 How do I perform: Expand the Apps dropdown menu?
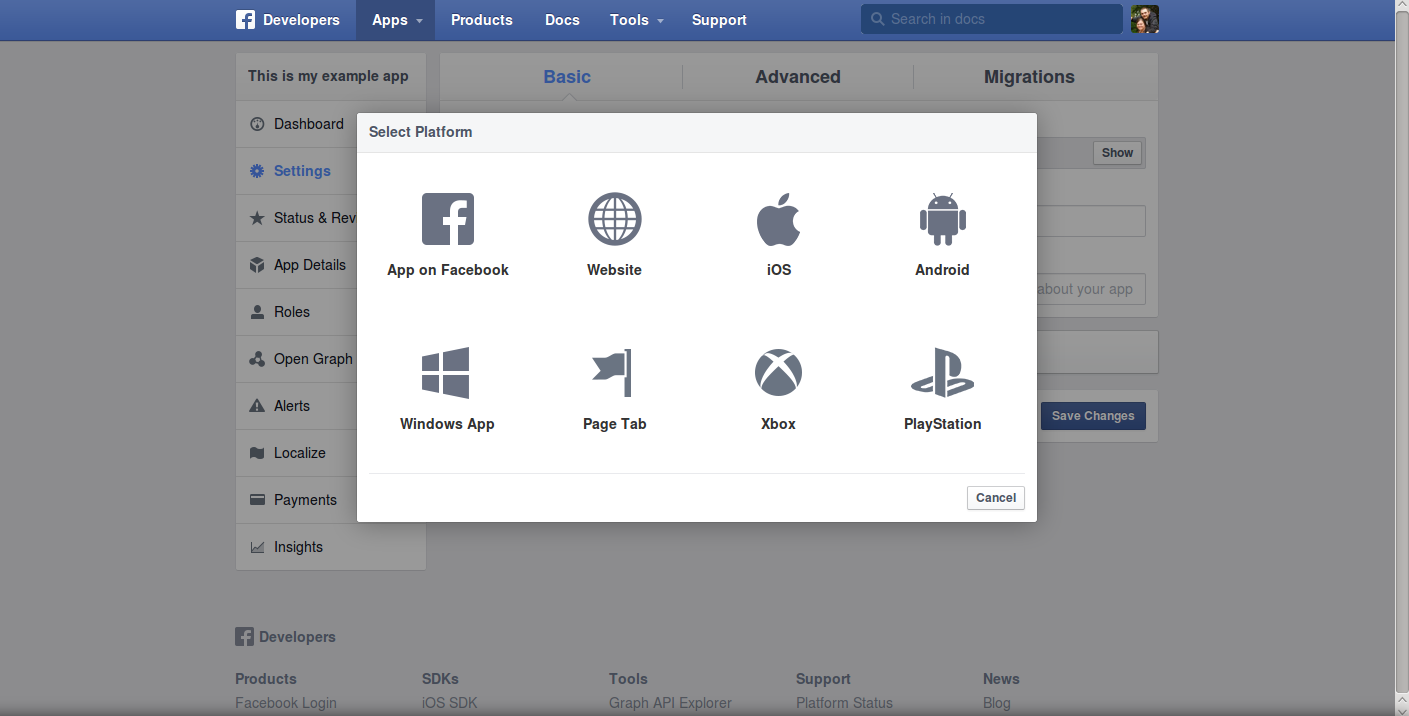396,20
